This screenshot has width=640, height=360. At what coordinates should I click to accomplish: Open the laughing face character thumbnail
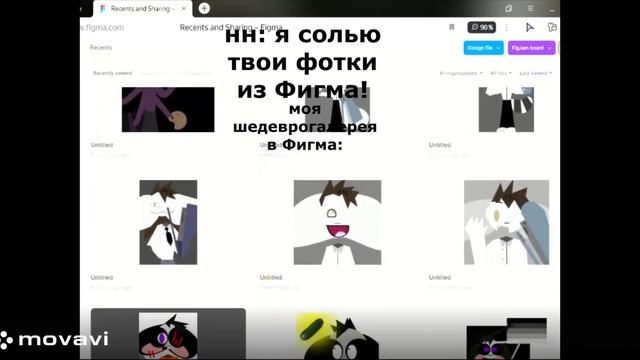tap(337, 222)
